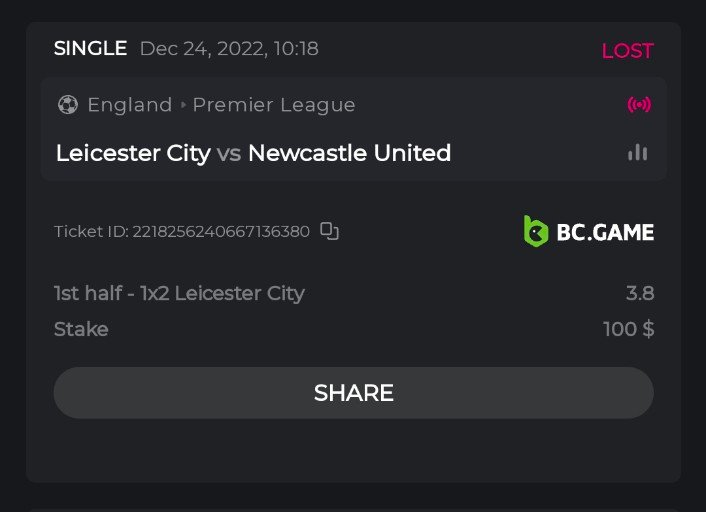This screenshot has height=512, width=706.
Task: Click the arrow between England and Premier League
Action: [x=183, y=105]
